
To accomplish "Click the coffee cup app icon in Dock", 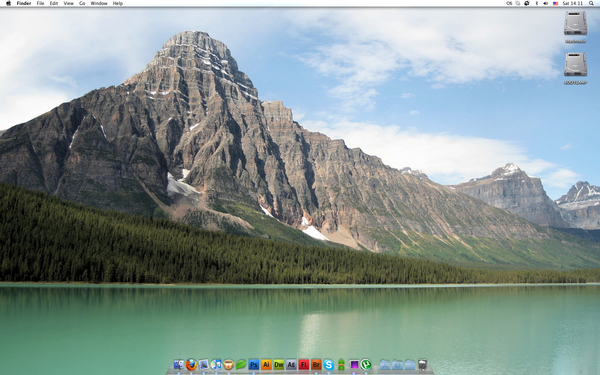I will [228, 365].
